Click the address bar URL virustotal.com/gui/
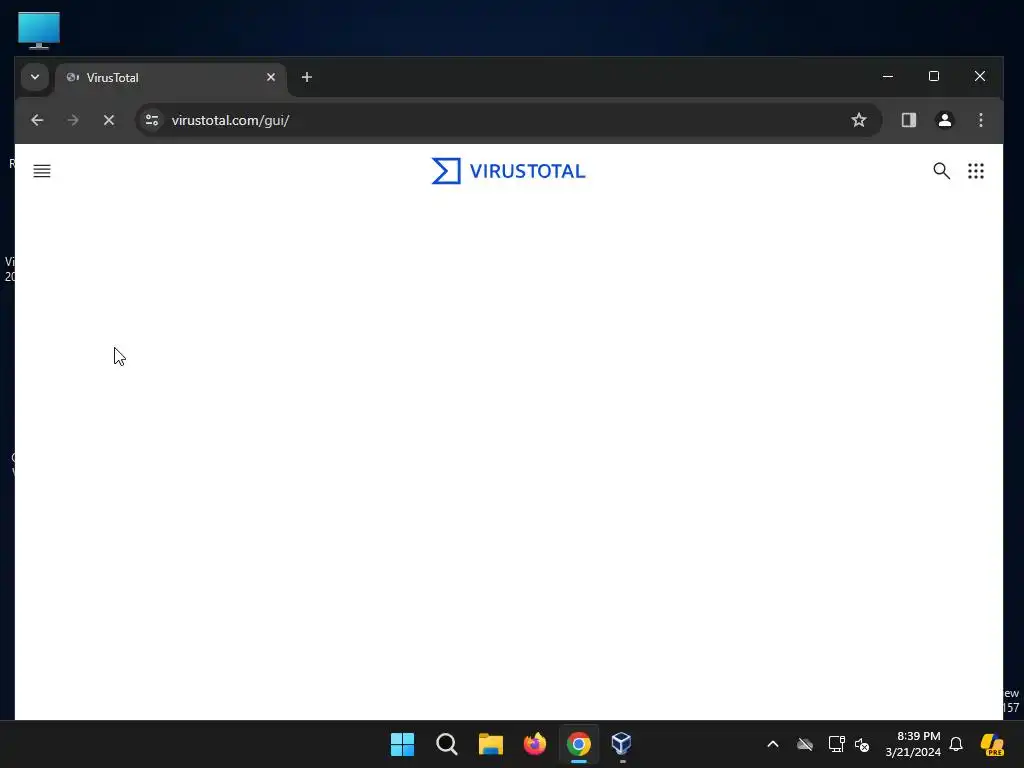Viewport: 1024px width, 768px height. coord(231,120)
